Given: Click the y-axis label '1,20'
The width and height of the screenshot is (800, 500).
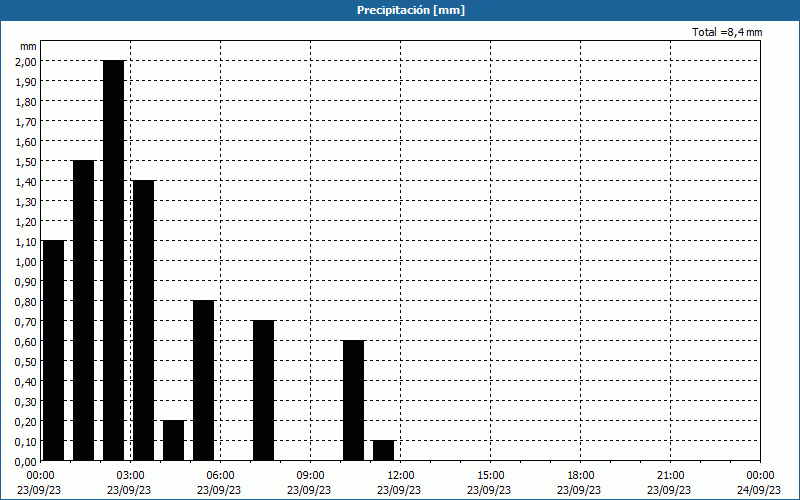Looking at the screenshot, I should (28, 221).
